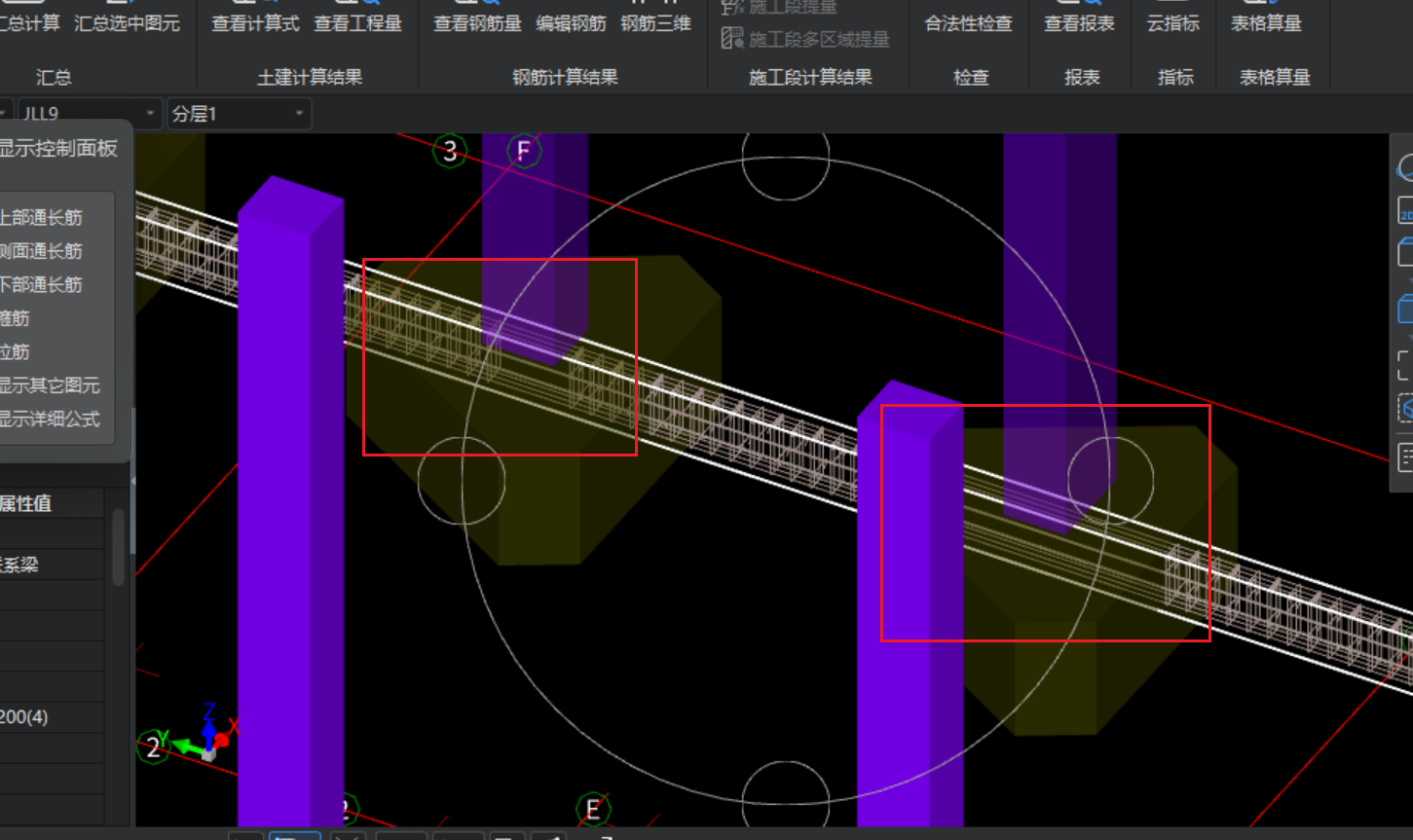The image size is (1413, 840).
Task: Activate 钢筋三维 view
Action: (x=655, y=22)
